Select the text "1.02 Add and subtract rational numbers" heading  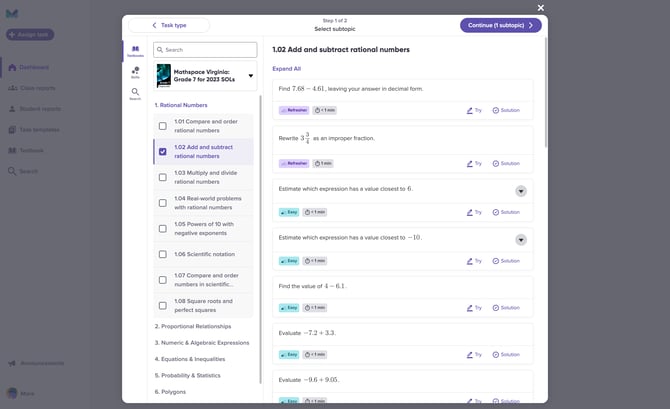[341, 50]
